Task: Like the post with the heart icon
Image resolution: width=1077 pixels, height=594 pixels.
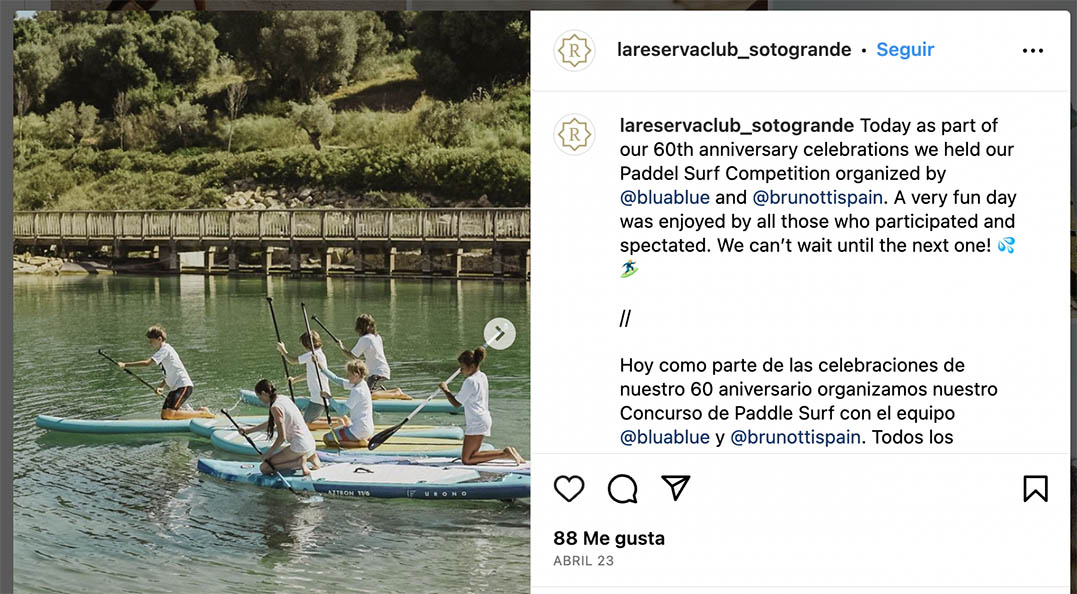Action: [x=569, y=488]
